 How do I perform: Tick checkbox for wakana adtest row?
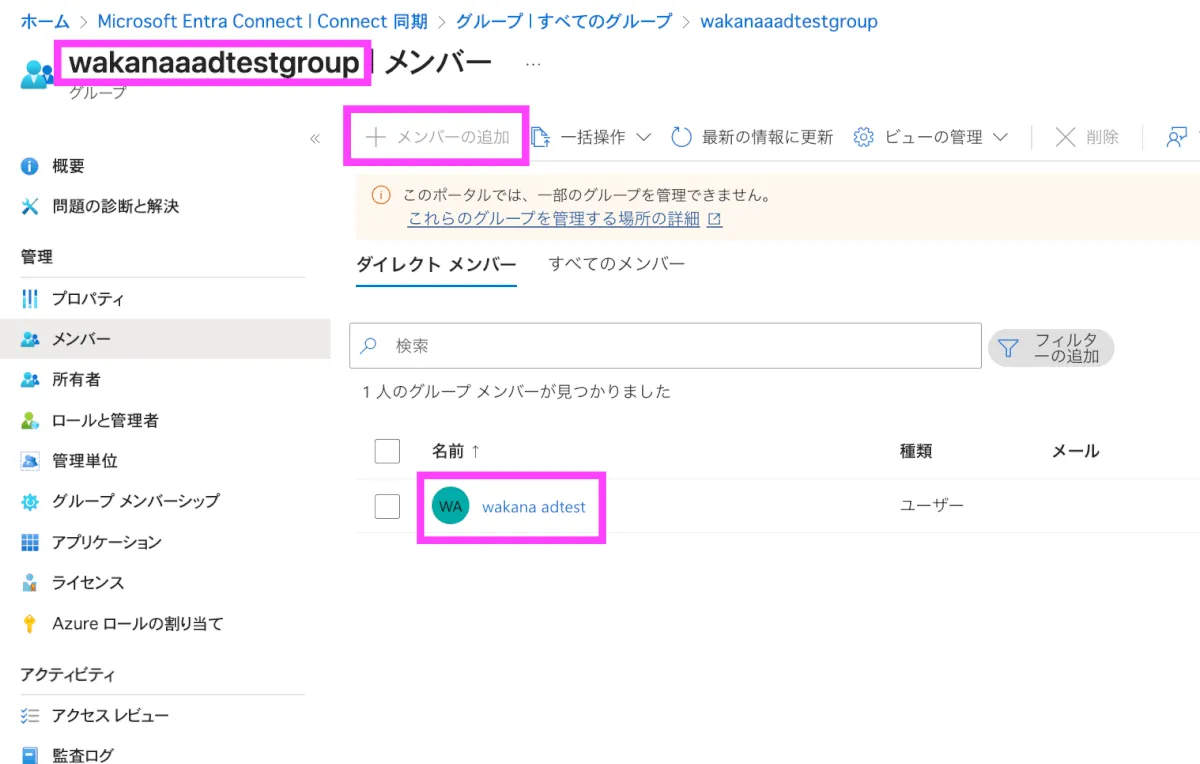pyautogui.click(x=387, y=506)
